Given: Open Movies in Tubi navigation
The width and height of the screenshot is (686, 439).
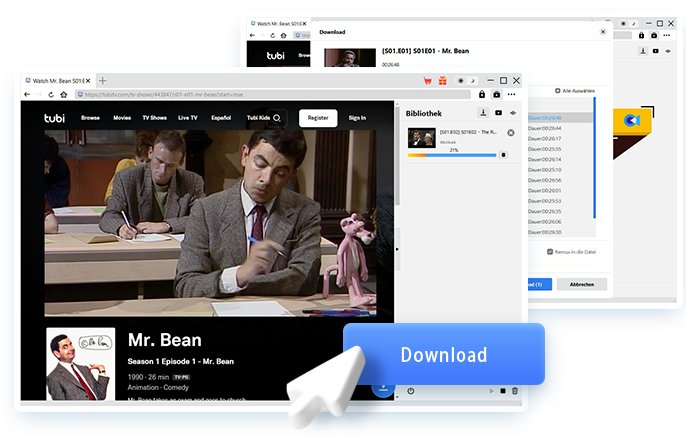Looking at the screenshot, I should coord(122,118).
